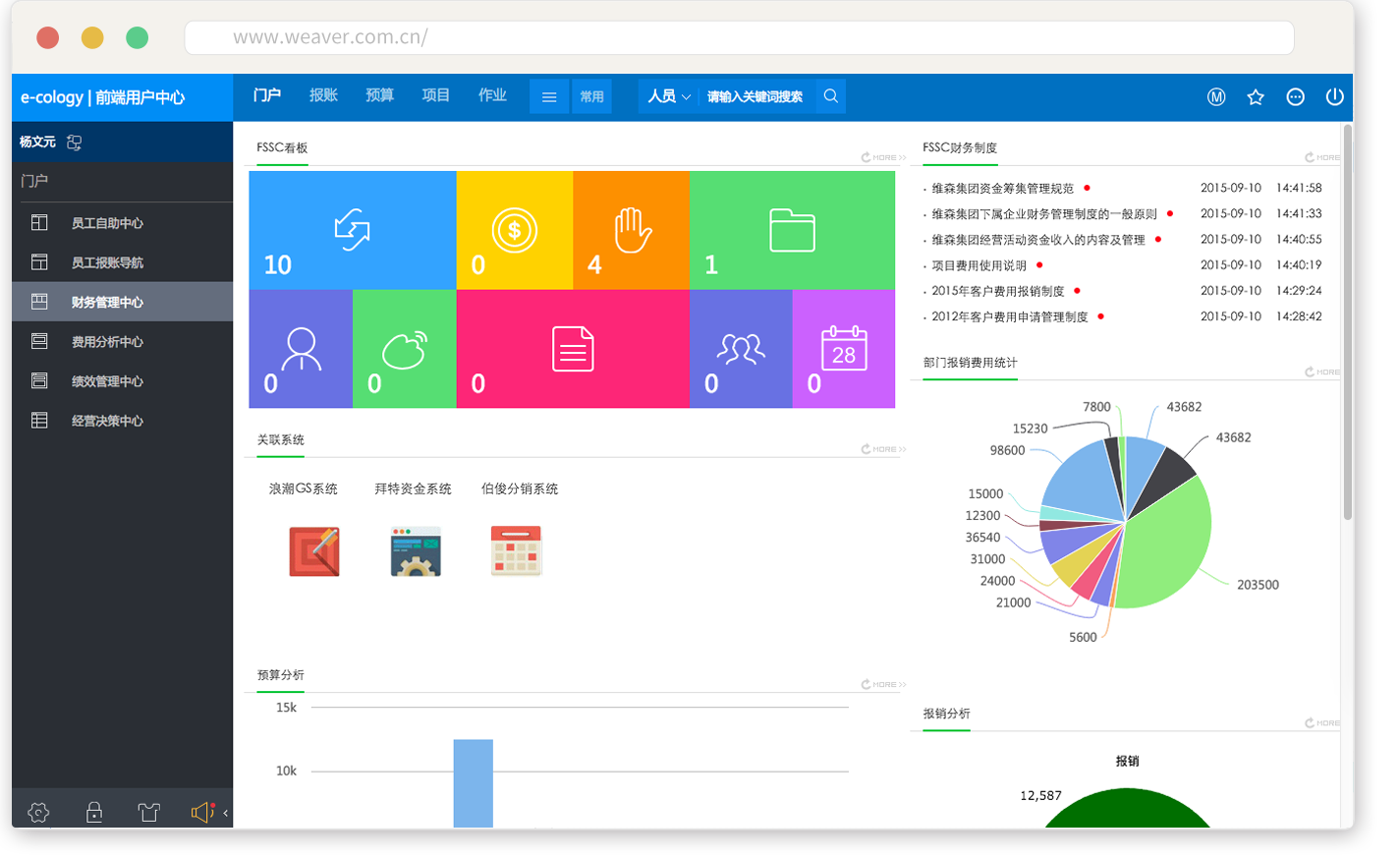Select 费用分析中心 in the sidebar
This screenshot has width=1400, height=860.
coord(107,342)
